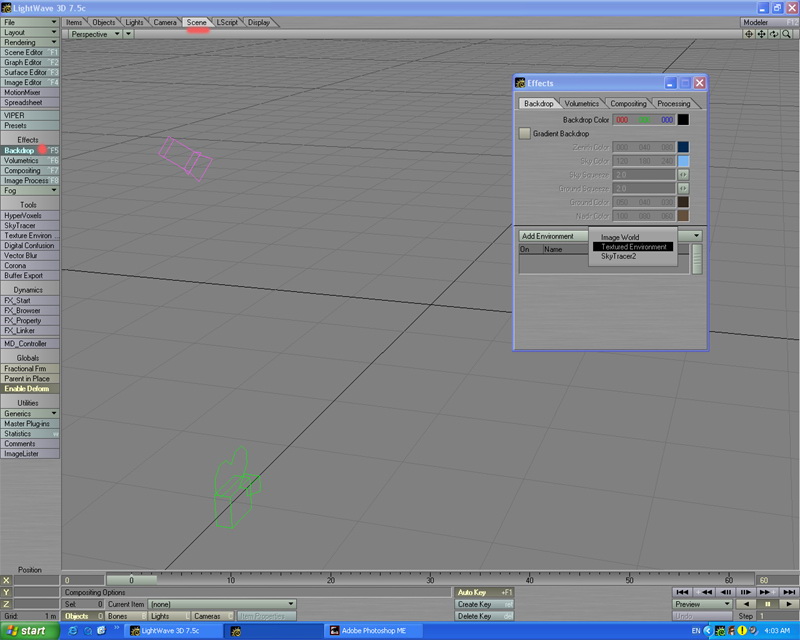The width and height of the screenshot is (800, 640).
Task: Click the EN language indicator
Action: coord(695,631)
